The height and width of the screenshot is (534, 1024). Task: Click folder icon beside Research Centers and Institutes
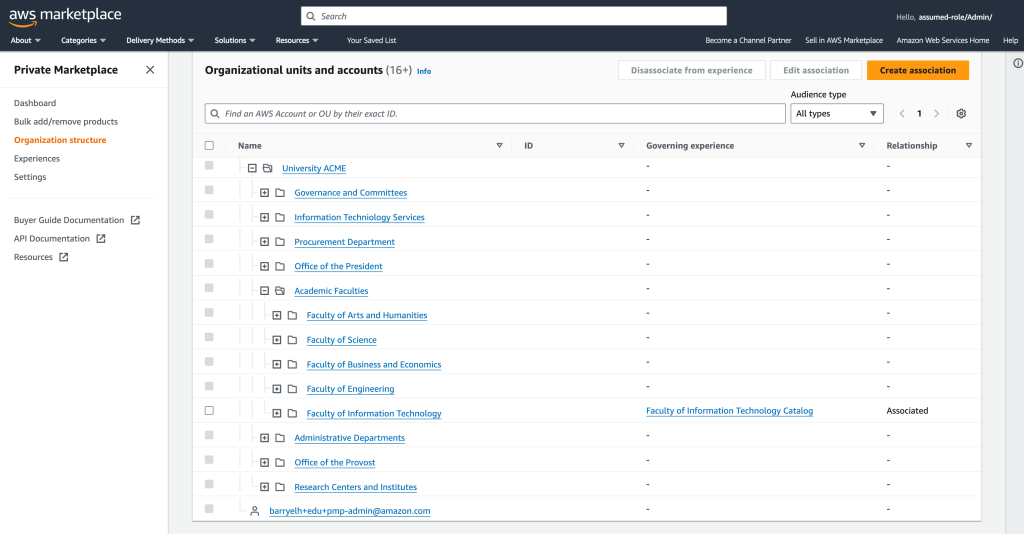280,487
